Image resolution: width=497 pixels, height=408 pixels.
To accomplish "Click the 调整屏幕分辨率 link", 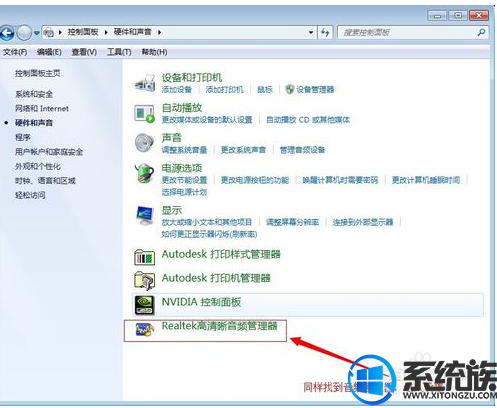I will pyautogui.click(x=292, y=222).
